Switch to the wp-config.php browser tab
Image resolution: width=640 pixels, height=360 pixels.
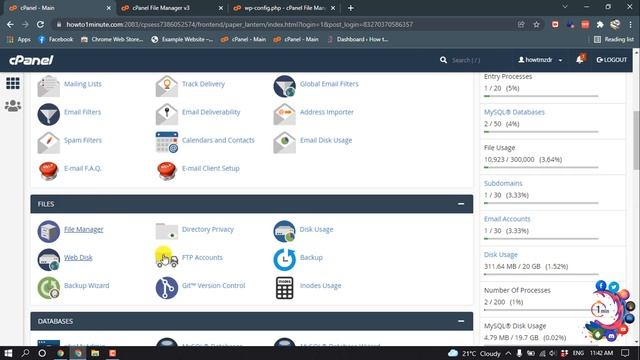pos(284,8)
